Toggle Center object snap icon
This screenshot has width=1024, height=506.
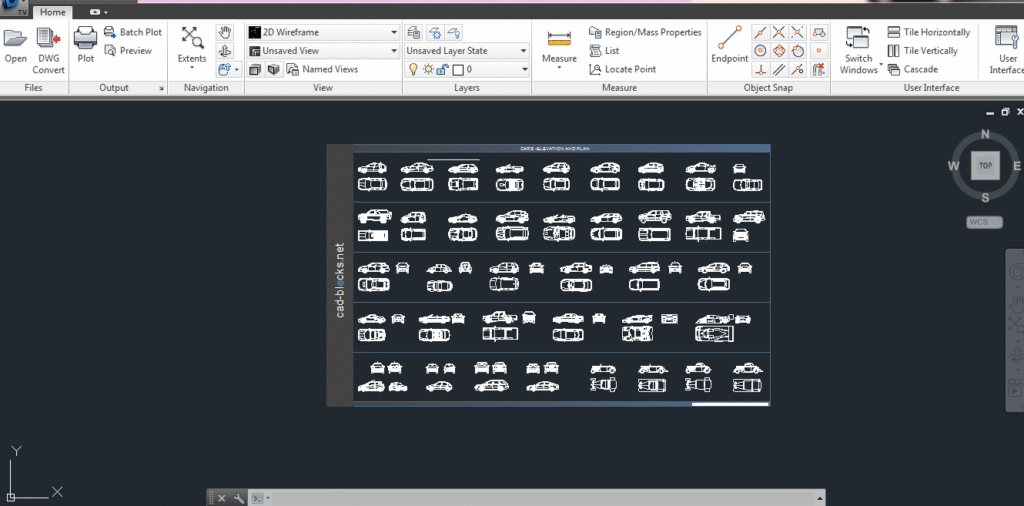pos(760,51)
